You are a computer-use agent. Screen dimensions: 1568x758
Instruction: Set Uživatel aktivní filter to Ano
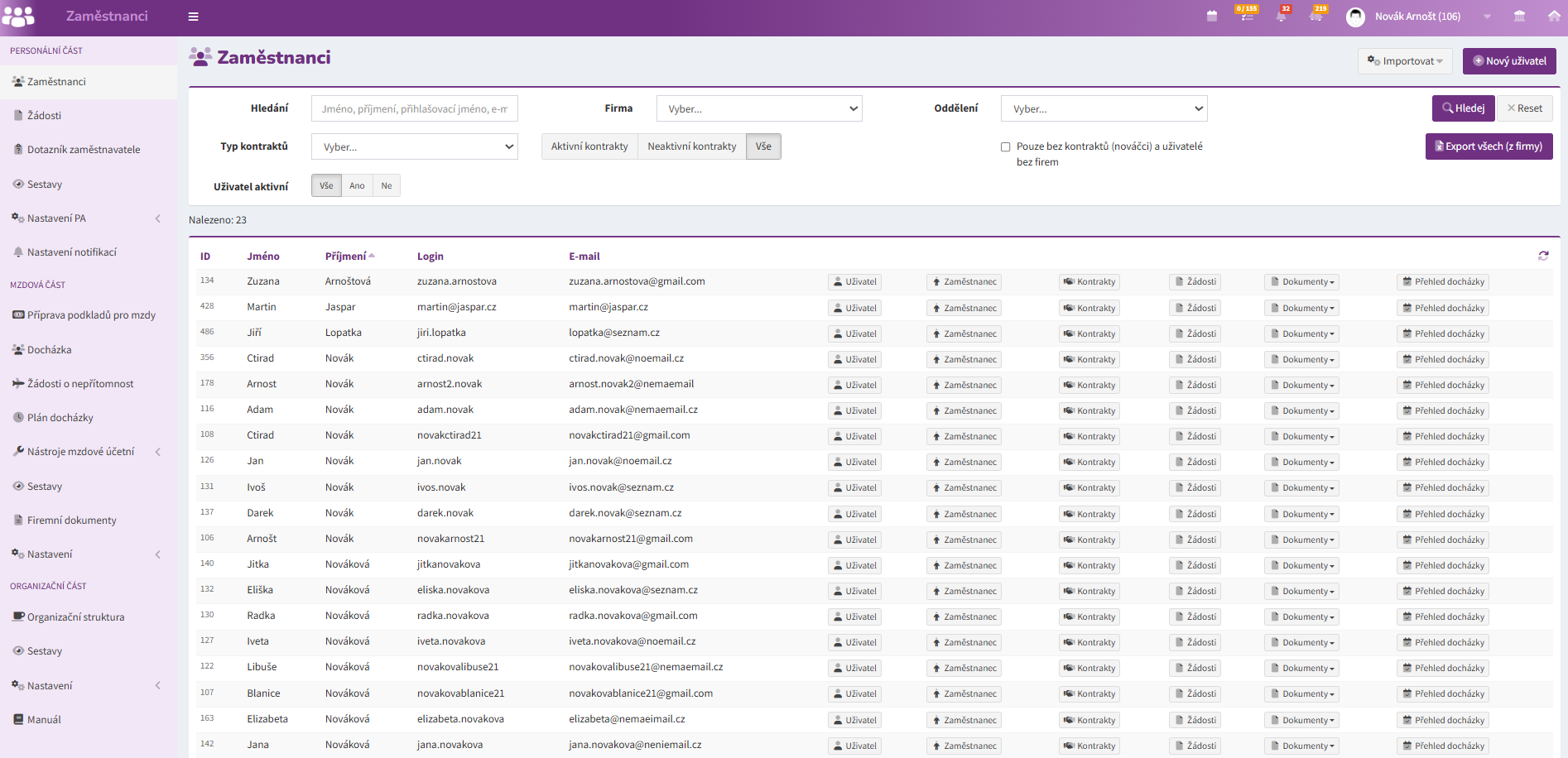tap(357, 186)
